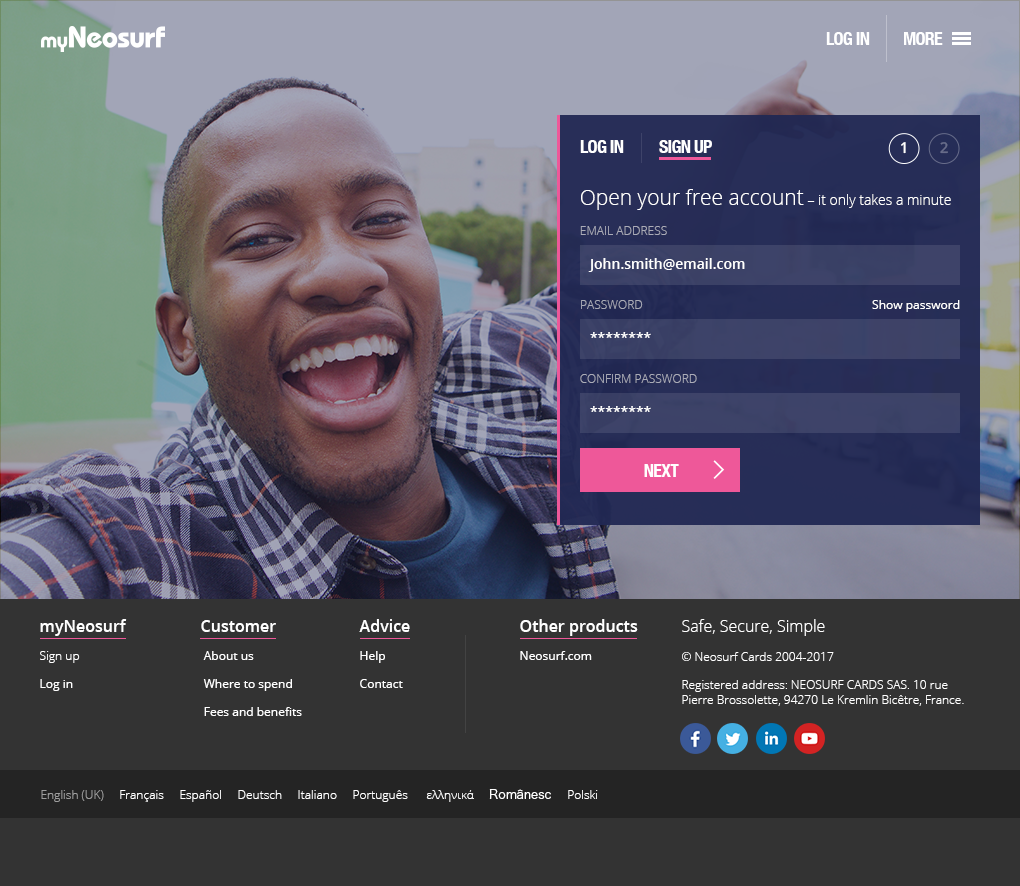Click the Advice footer heading
Viewport: 1020px width, 886px height.
pos(384,626)
